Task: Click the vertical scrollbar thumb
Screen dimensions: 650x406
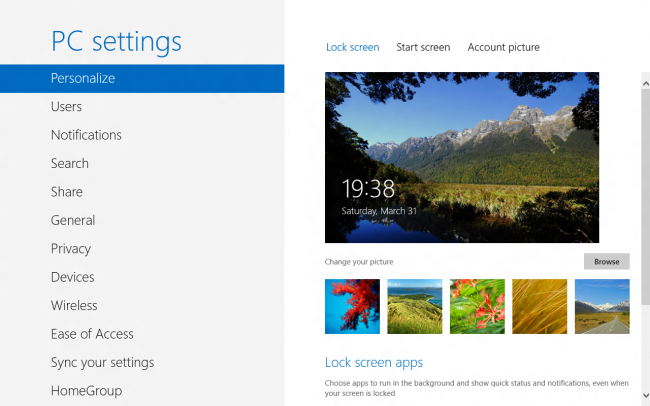Action: click(x=645, y=197)
